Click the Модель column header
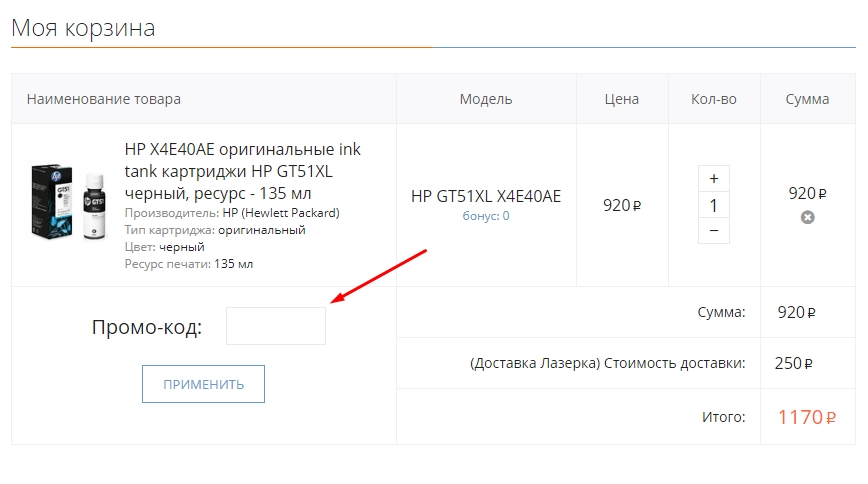 [486, 99]
